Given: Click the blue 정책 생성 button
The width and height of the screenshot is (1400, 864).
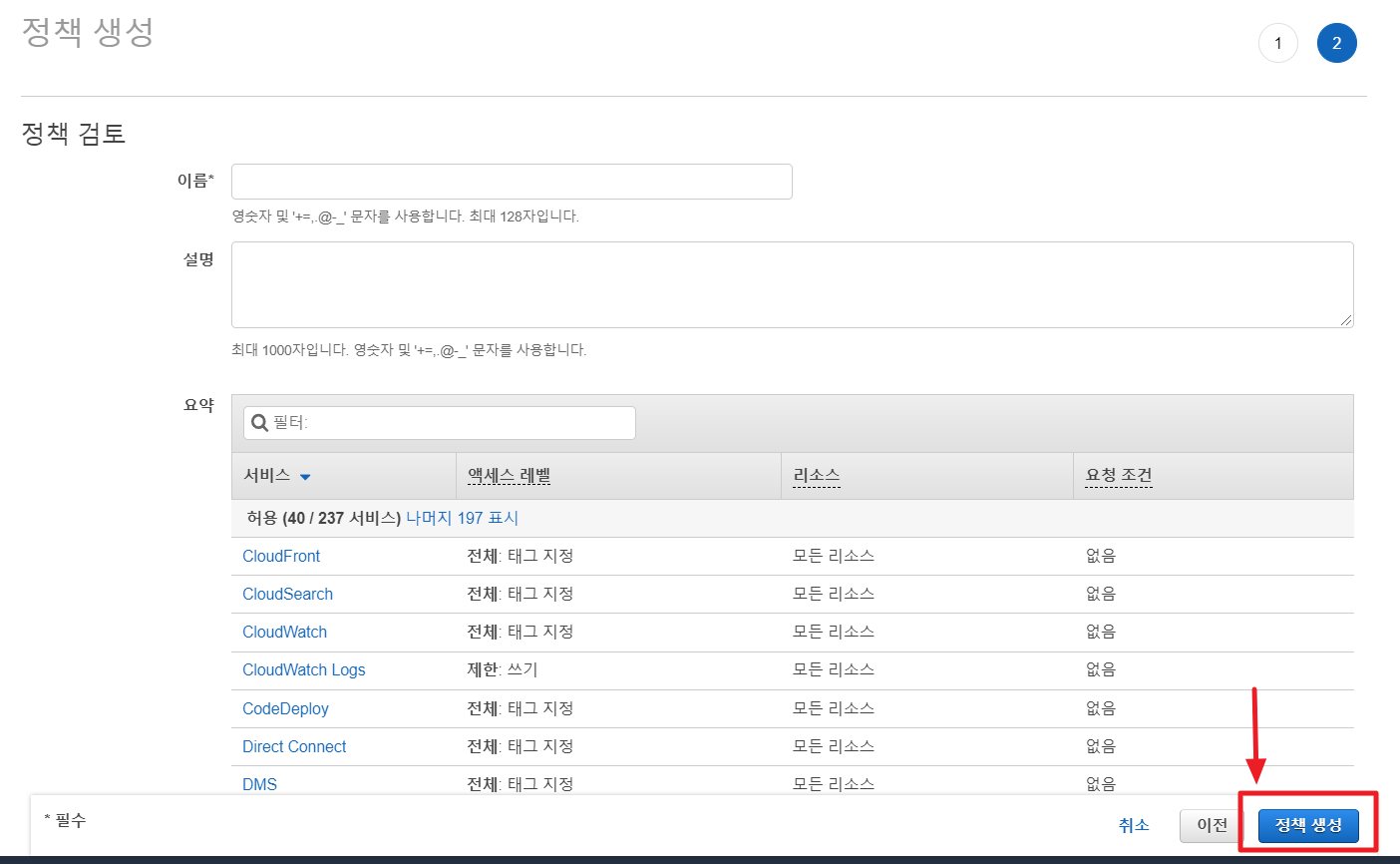Looking at the screenshot, I should point(1308,825).
